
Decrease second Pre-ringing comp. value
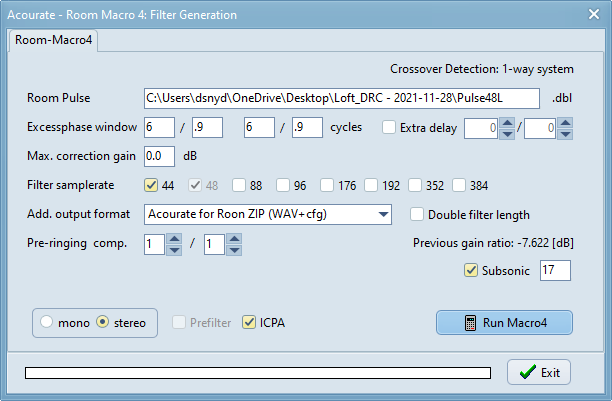(234, 250)
